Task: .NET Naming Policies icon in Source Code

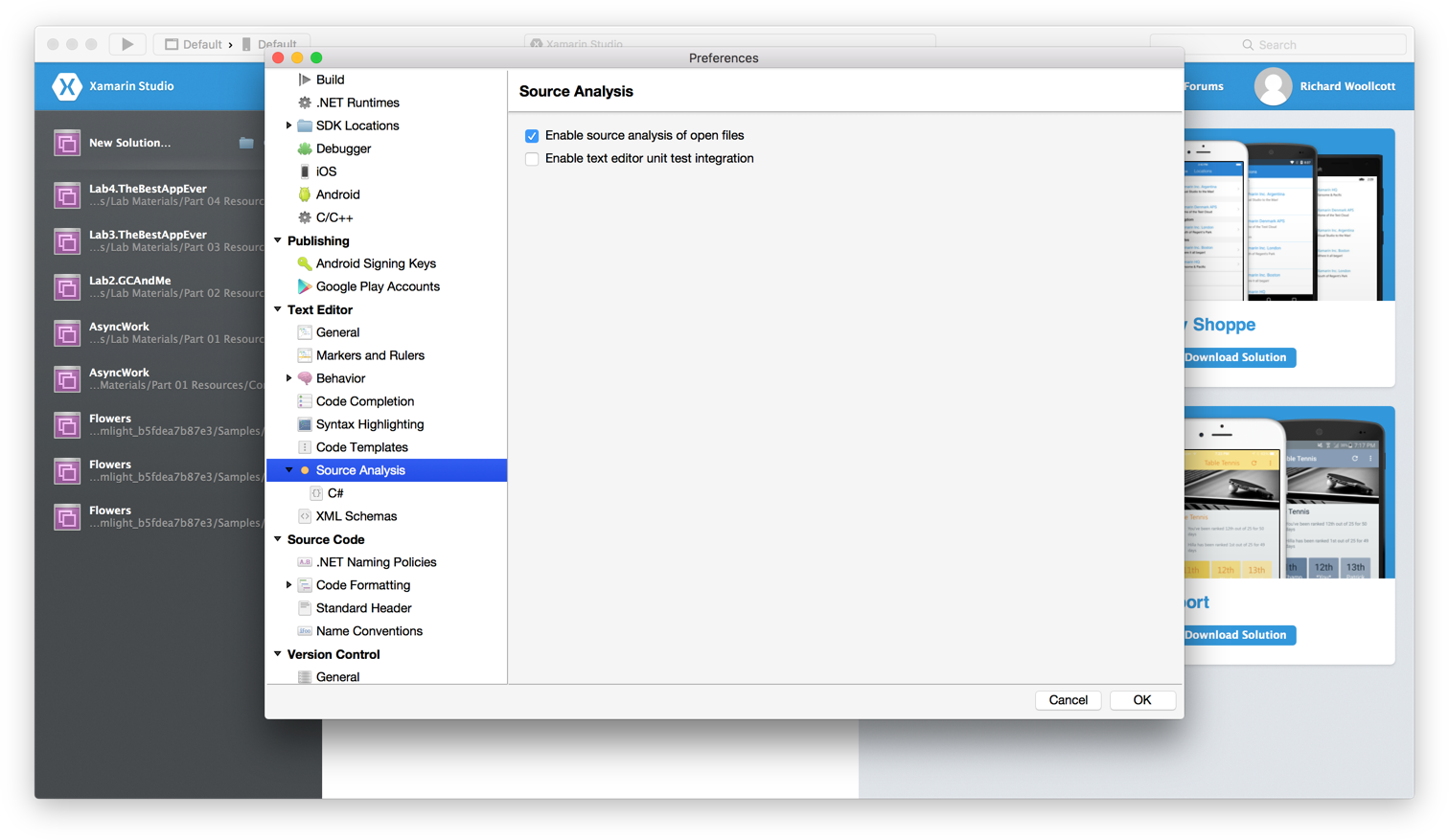Action: [305, 562]
